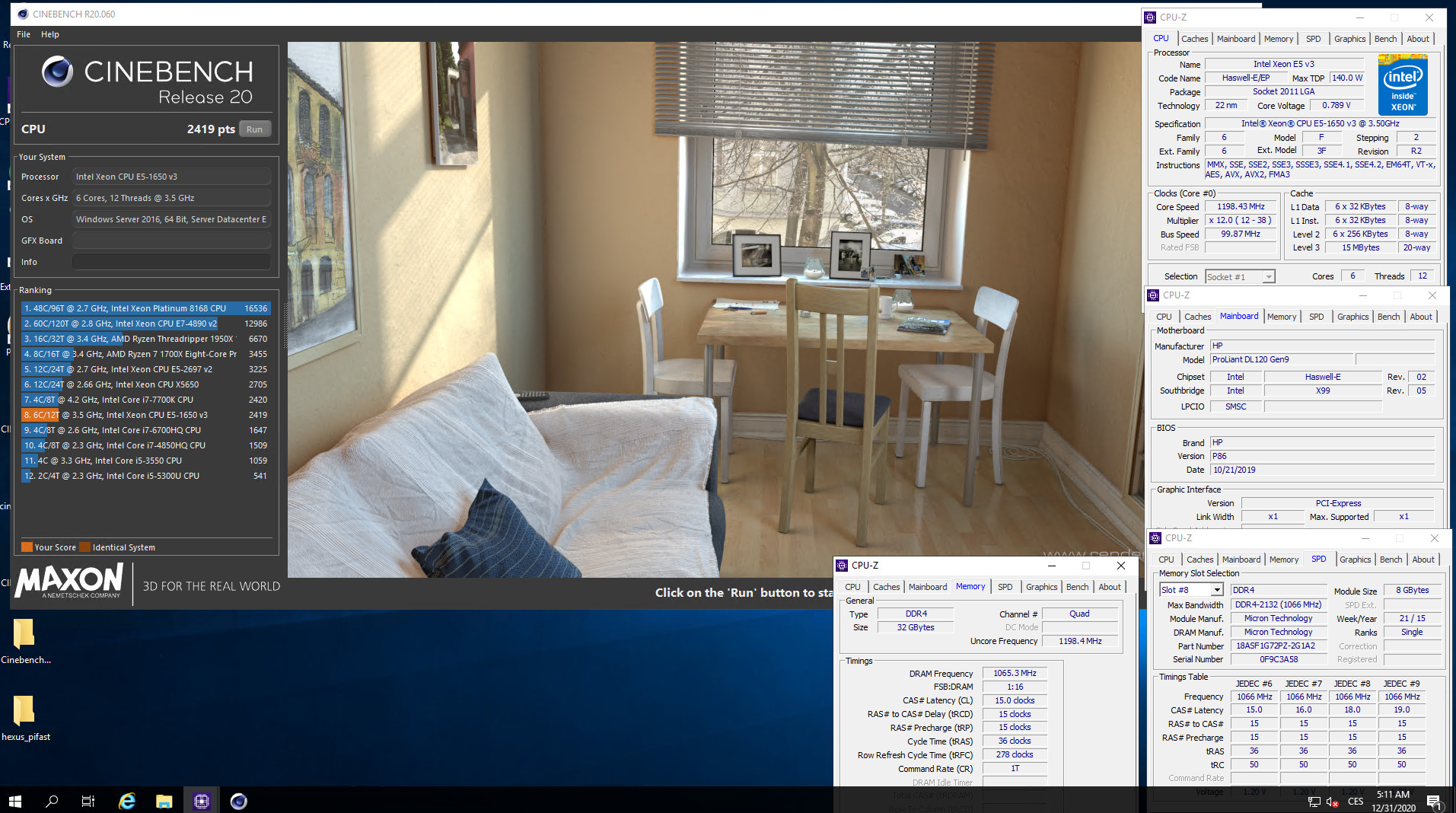
Task: Select ranking row Intel Core i5-5300U
Action: [145, 476]
